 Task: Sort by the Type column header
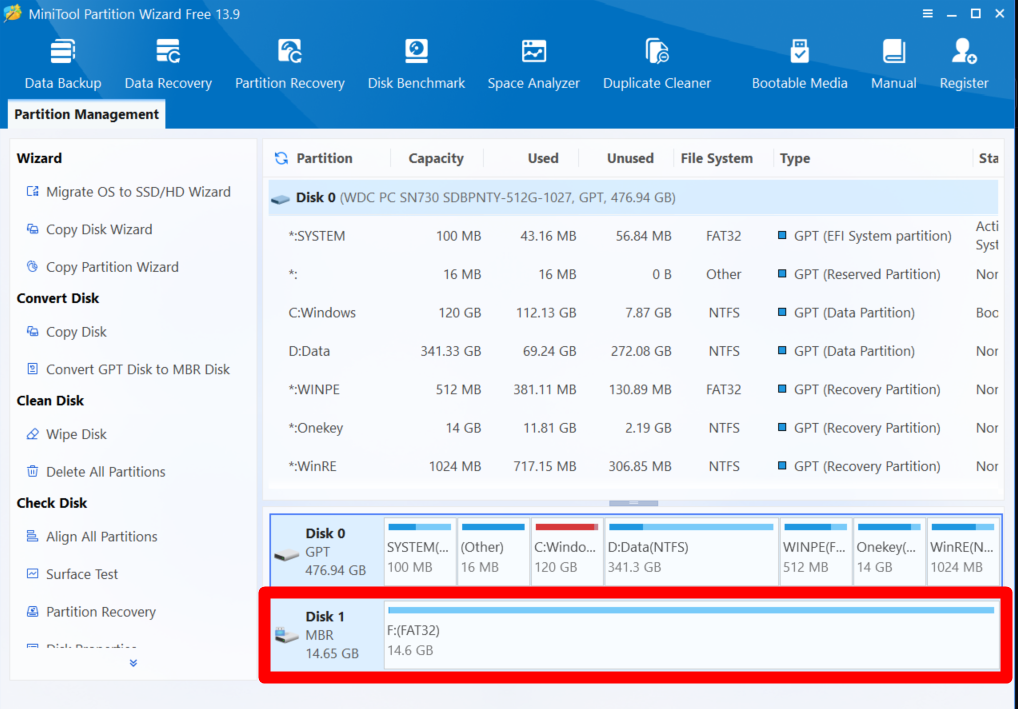[x=795, y=158]
